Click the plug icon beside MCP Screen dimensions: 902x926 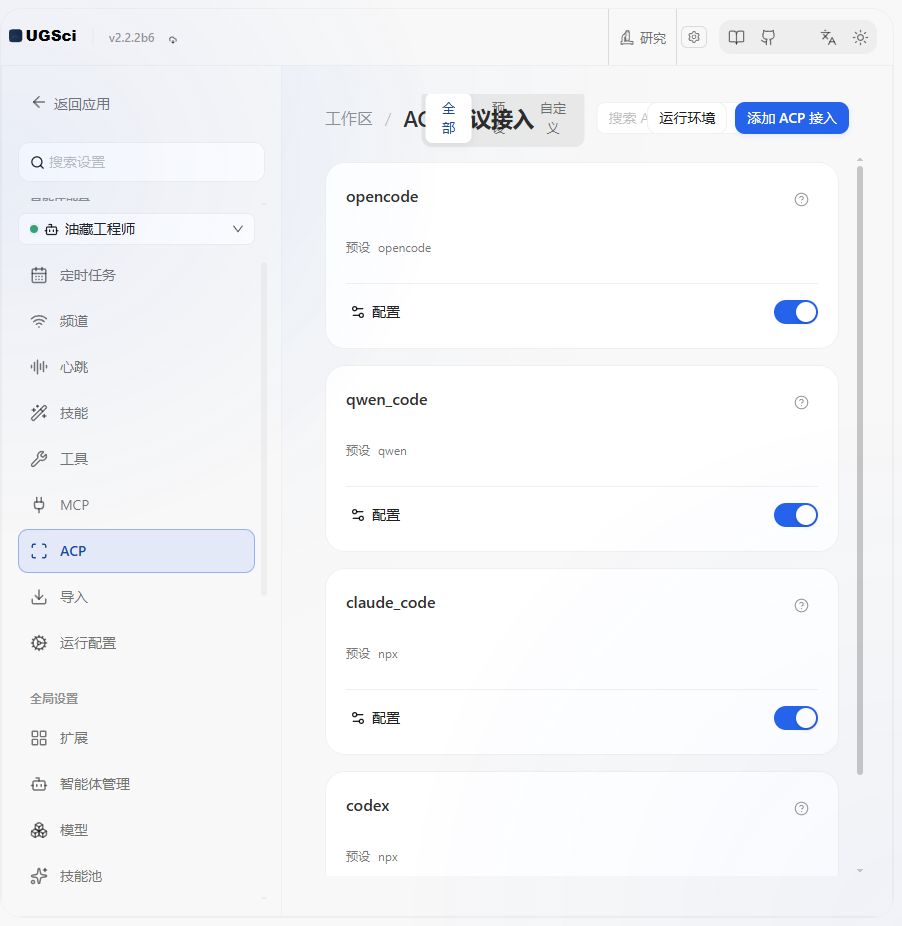click(39, 505)
